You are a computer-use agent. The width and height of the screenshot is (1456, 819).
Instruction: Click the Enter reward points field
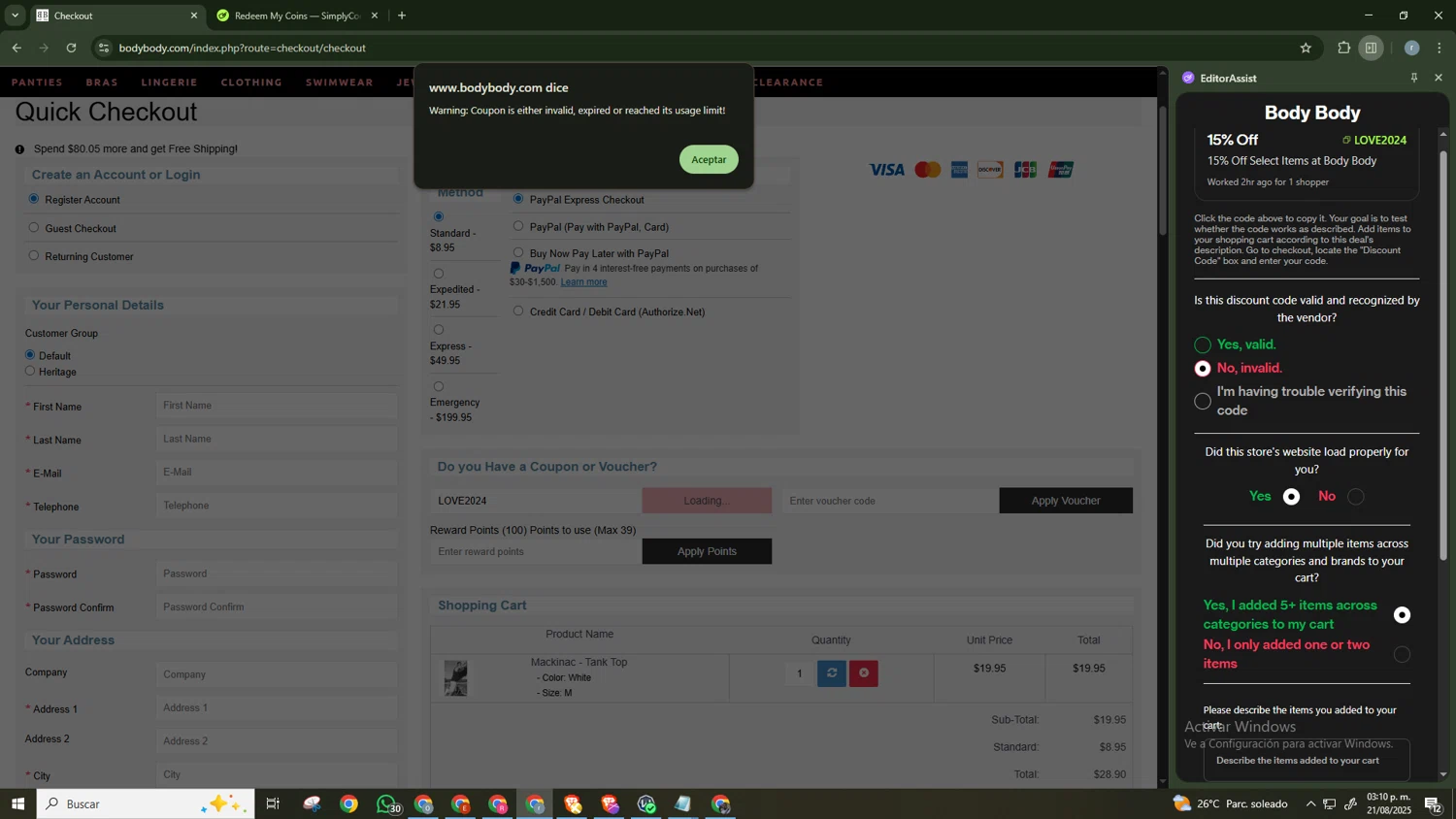click(536, 551)
